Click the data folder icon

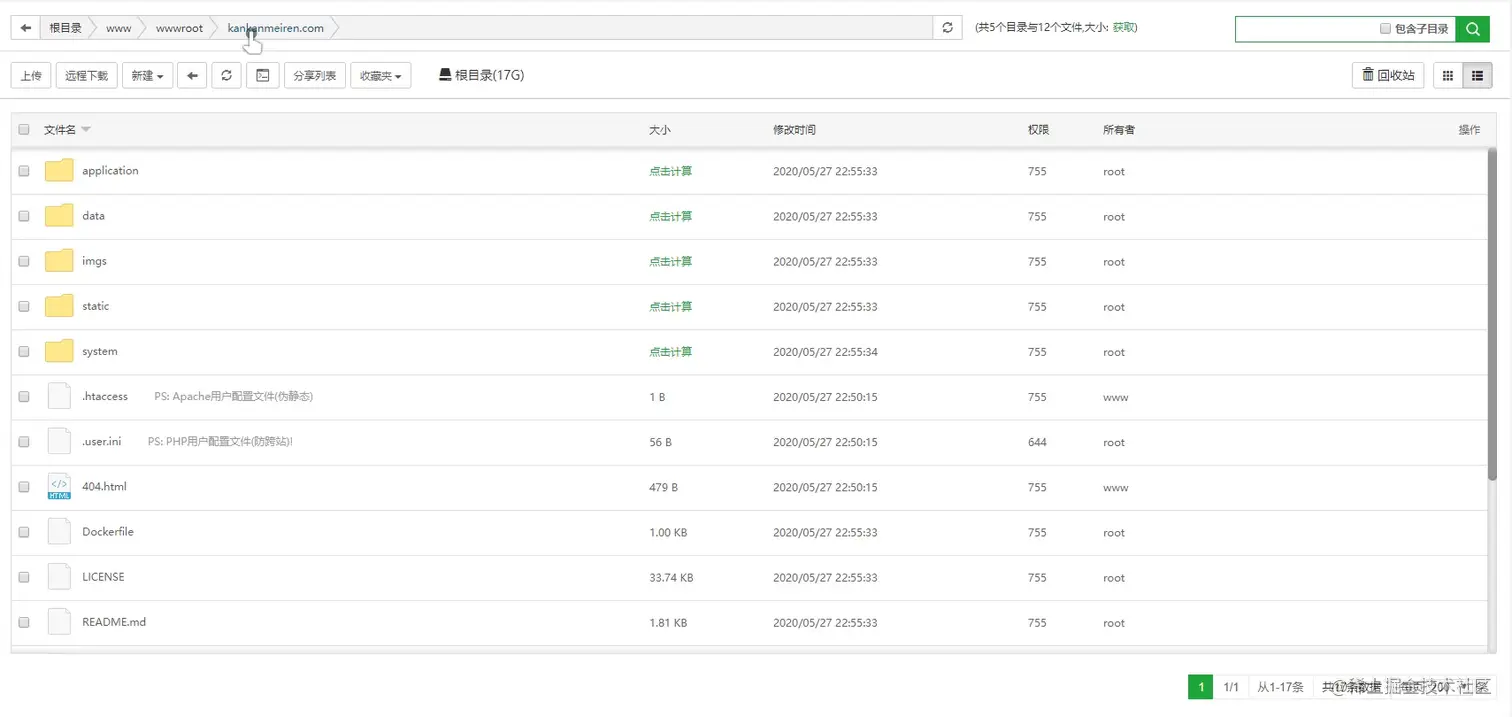click(x=59, y=216)
